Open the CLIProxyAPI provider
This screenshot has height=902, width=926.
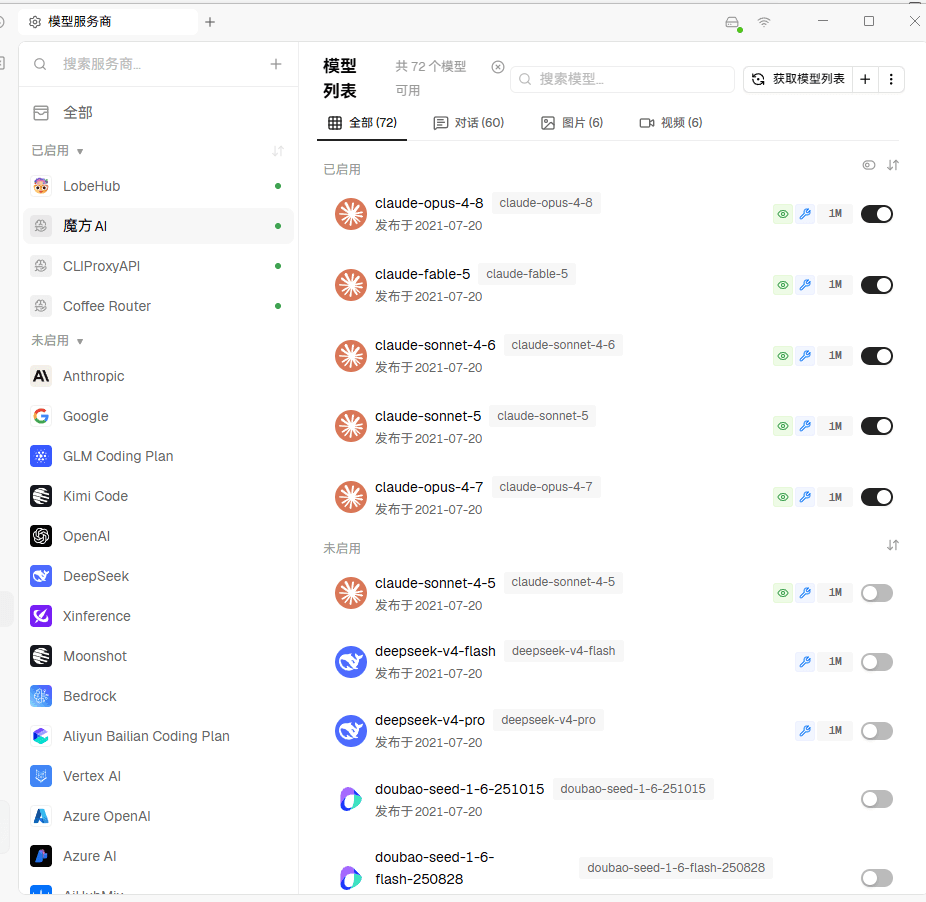click(158, 266)
